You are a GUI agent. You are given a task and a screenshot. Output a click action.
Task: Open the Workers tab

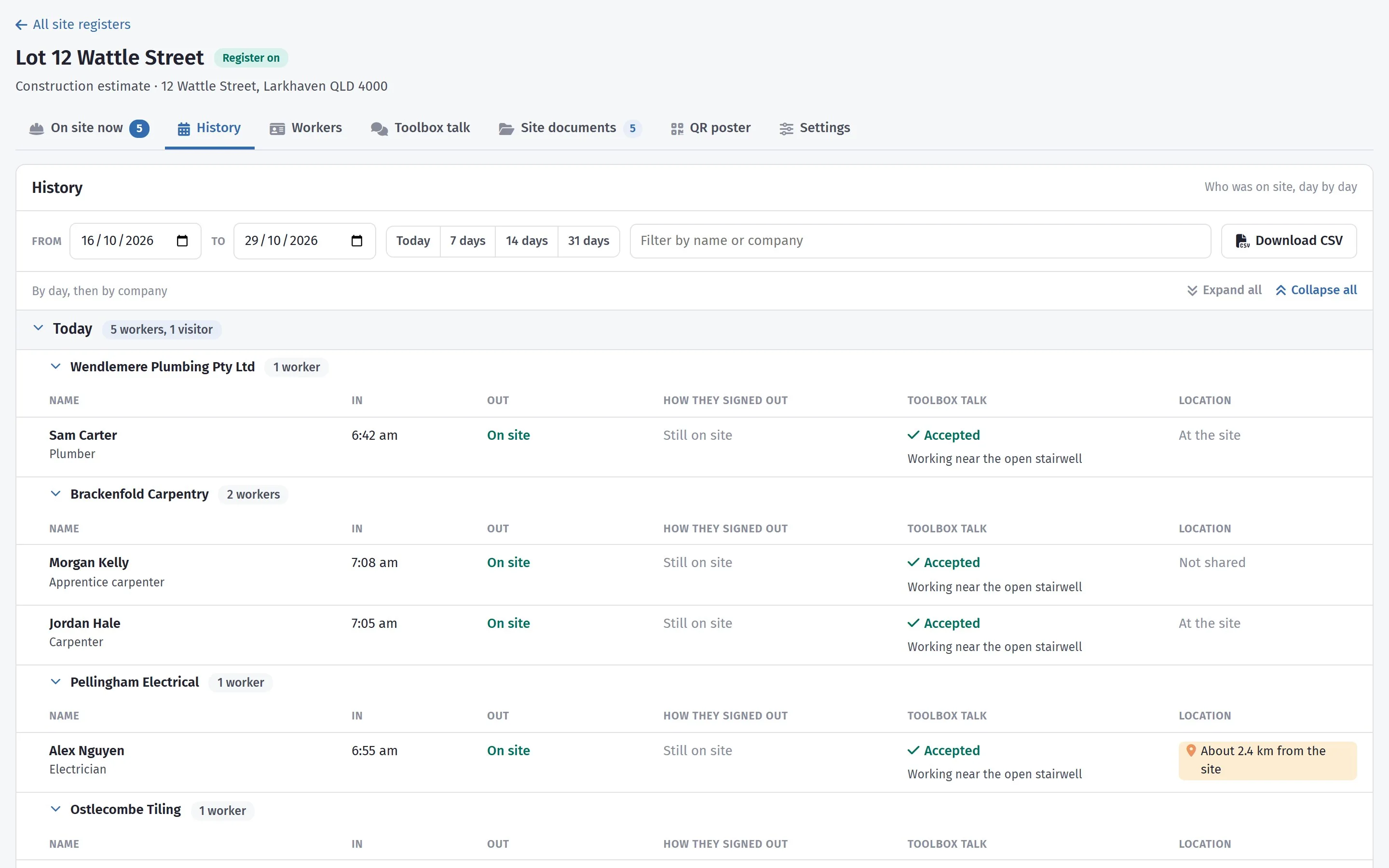[306, 128]
